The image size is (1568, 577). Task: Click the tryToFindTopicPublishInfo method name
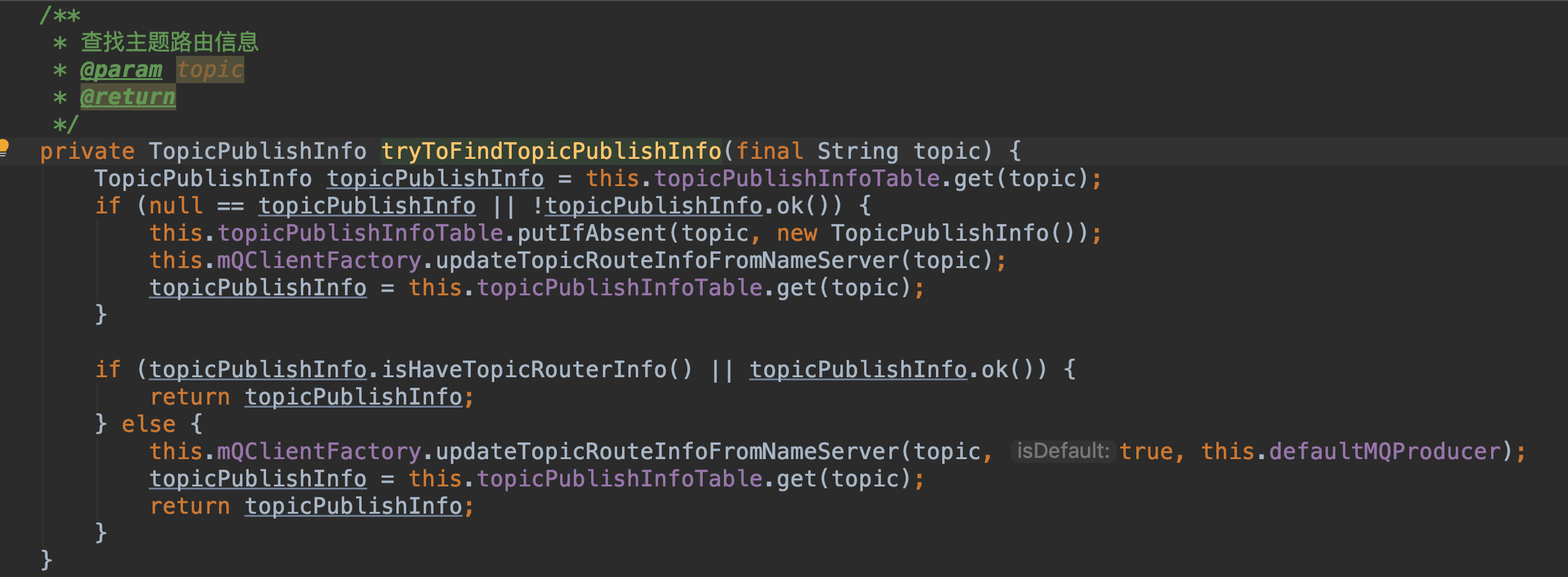click(551, 151)
